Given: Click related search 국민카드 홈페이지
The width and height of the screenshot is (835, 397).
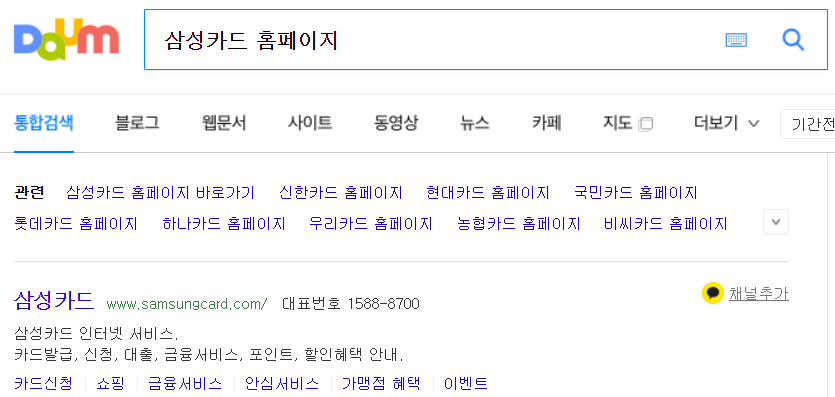Looking at the screenshot, I should coord(636,192).
